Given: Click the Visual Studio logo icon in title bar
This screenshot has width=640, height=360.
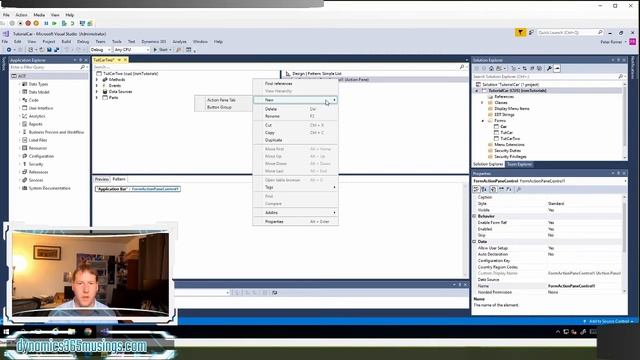Looking at the screenshot, I should (6, 34).
